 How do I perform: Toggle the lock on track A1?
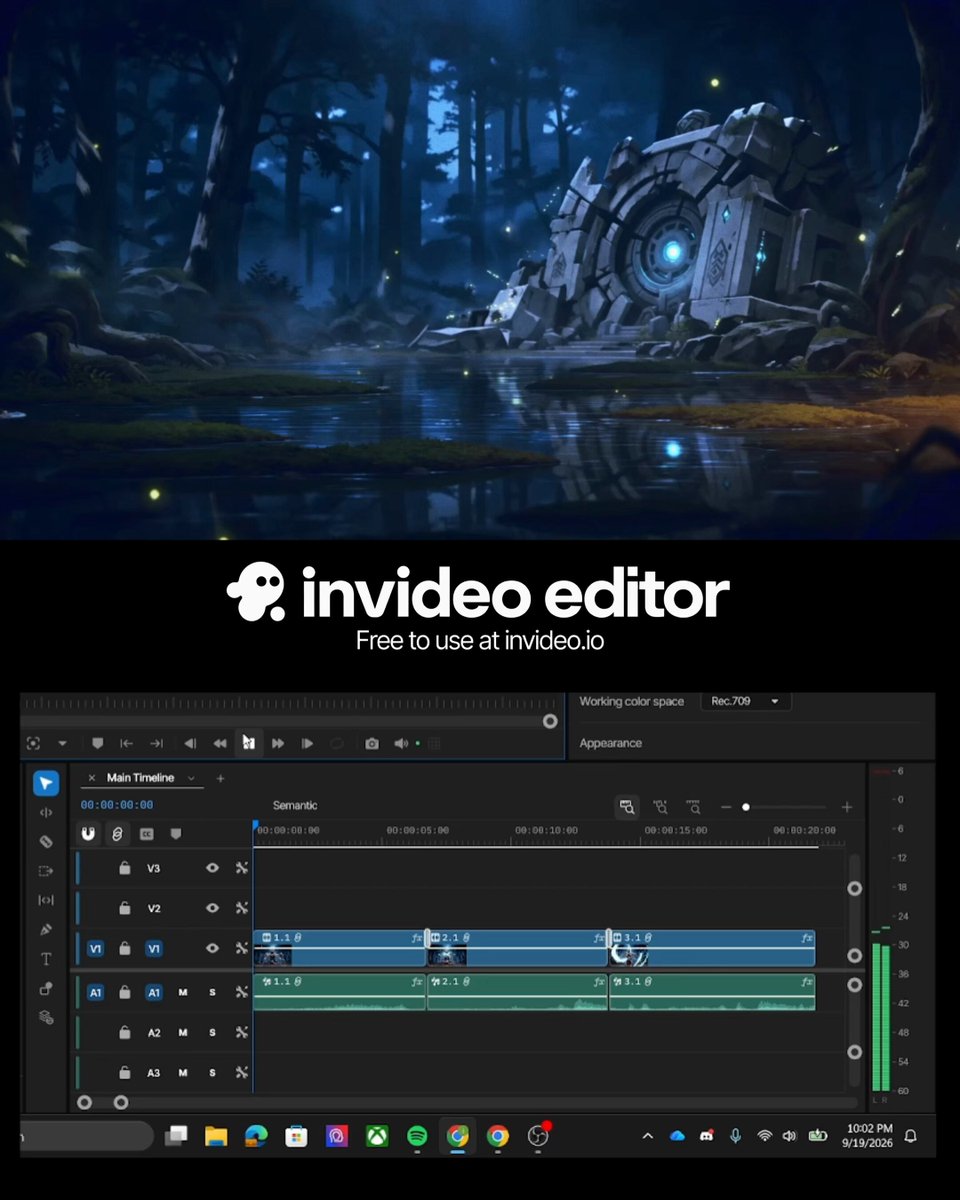click(124, 992)
